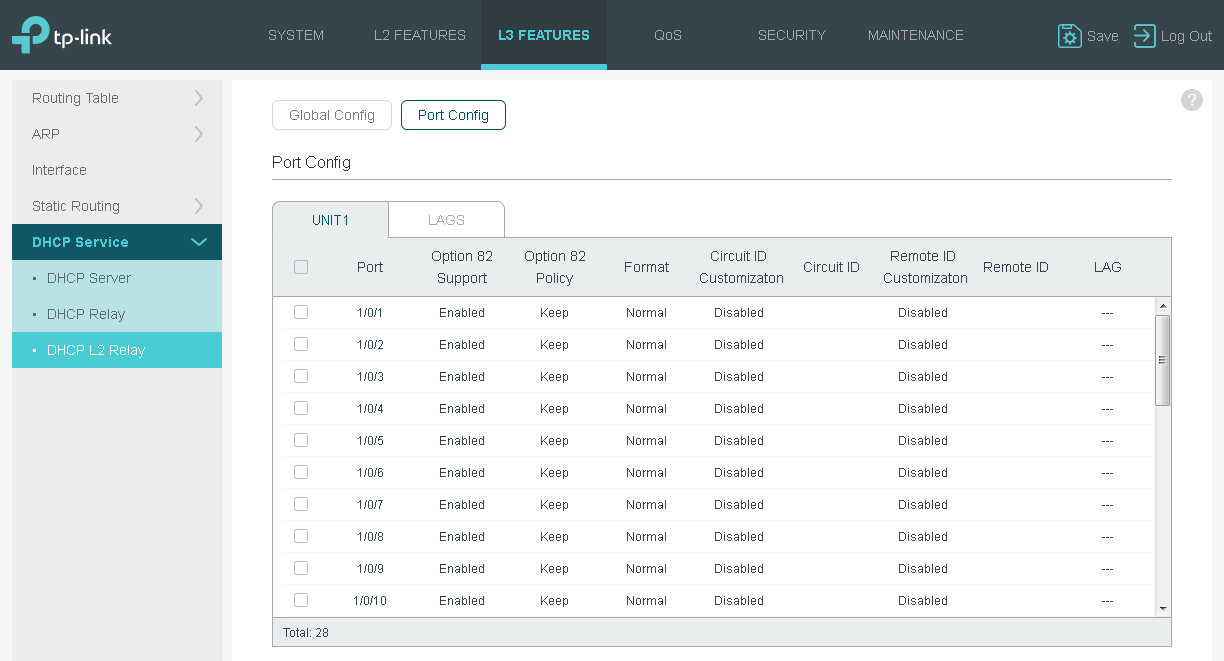Click the Format column header
This screenshot has height=661, width=1224.
(646, 267)
